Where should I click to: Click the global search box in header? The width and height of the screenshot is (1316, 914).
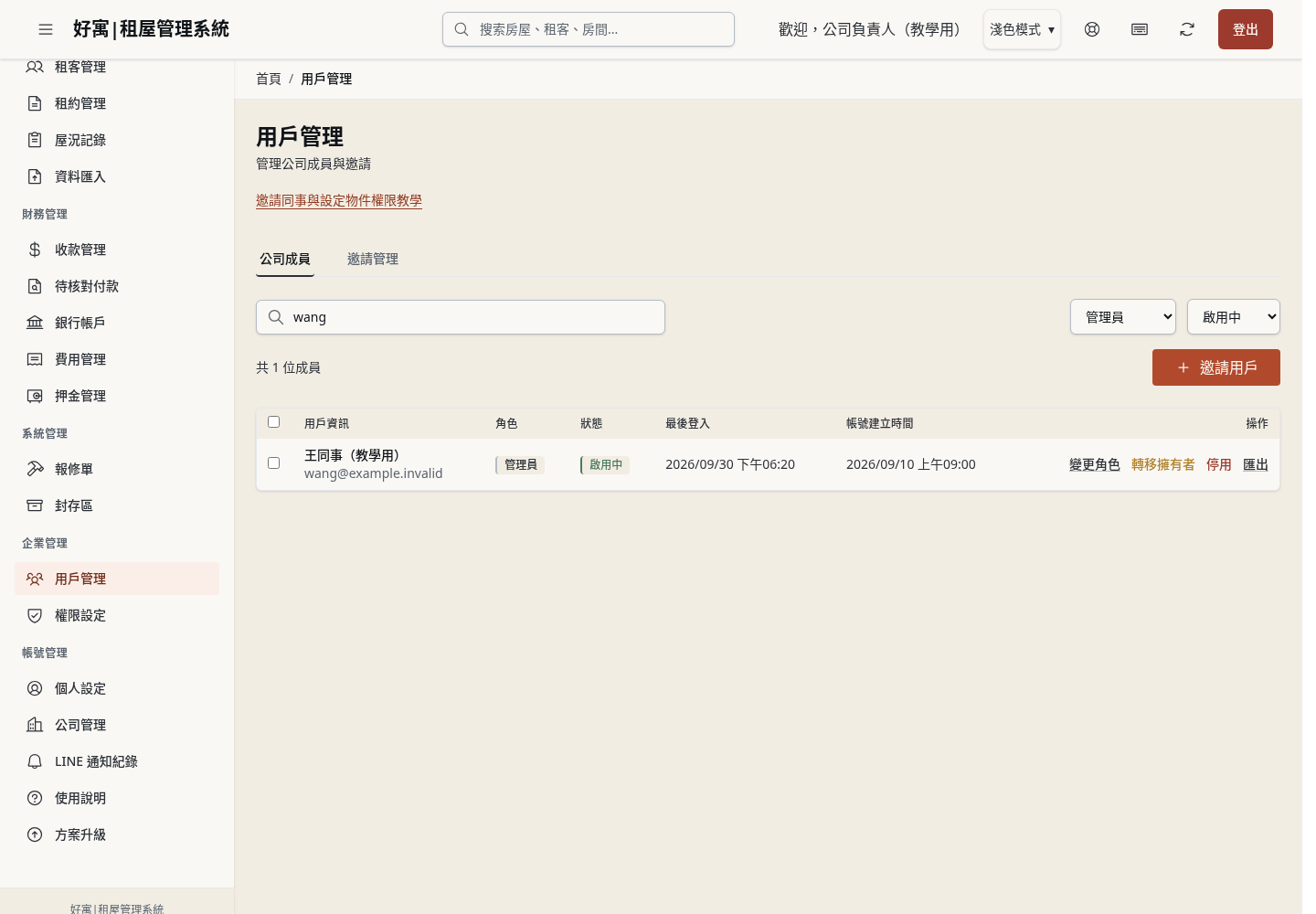(589, 29)
